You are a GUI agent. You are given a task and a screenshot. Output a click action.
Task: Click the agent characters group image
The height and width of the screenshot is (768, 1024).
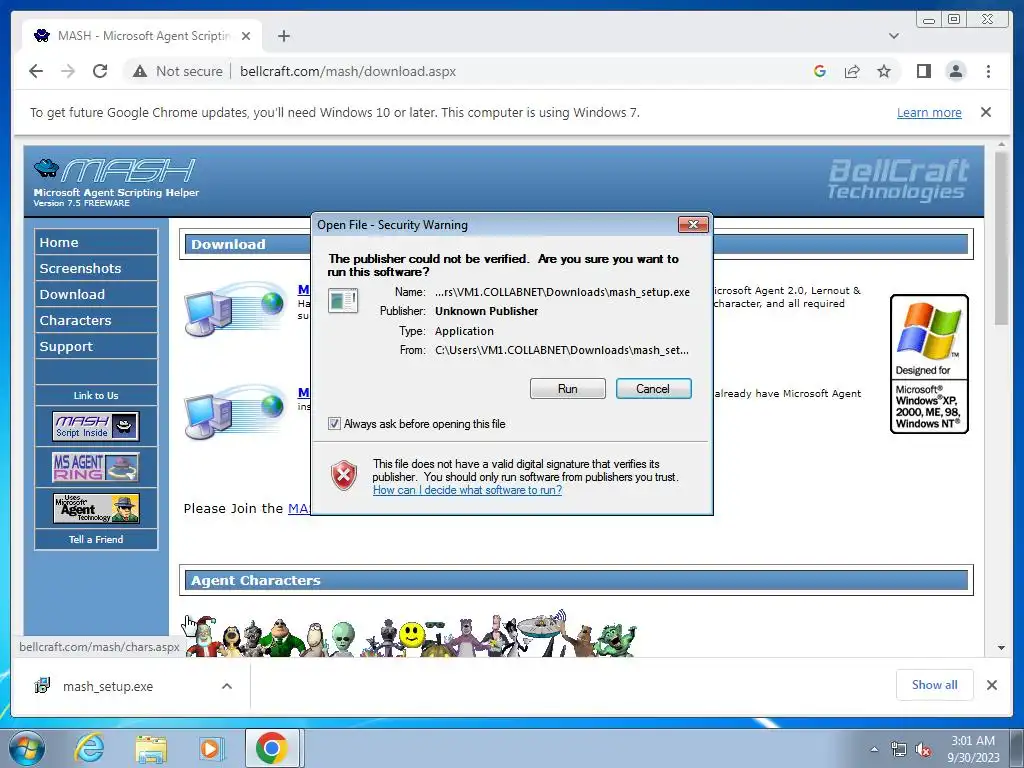point(411,633)
